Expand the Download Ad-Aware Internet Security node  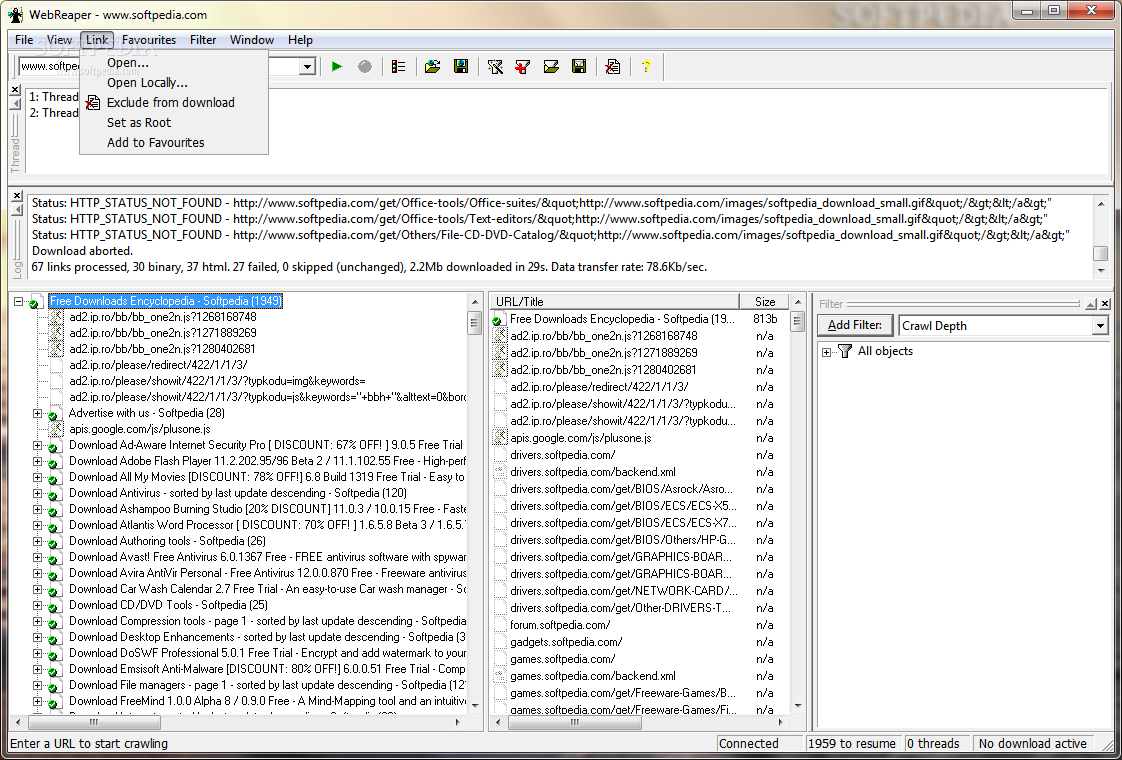click(37, 445)
